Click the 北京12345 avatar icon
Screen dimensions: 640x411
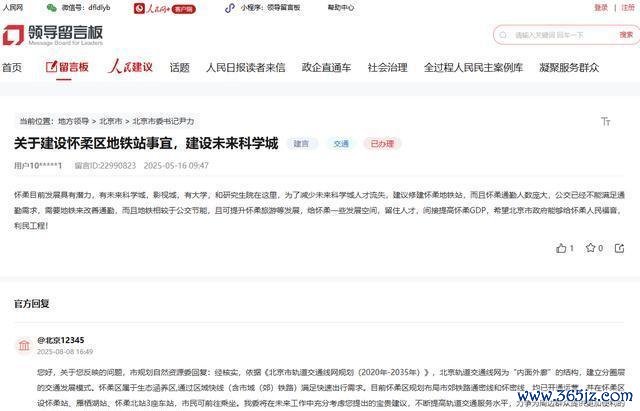point(22,346)
